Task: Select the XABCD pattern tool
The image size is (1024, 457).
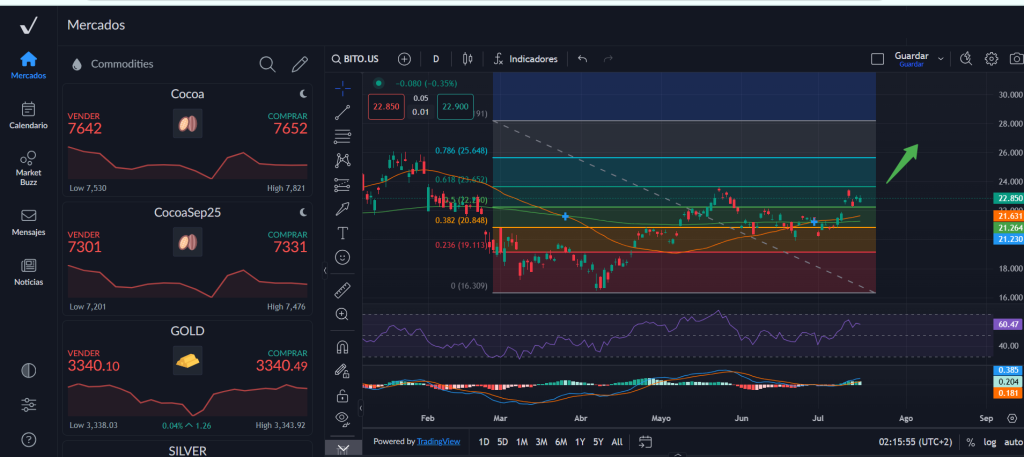Action: (342, 160)
